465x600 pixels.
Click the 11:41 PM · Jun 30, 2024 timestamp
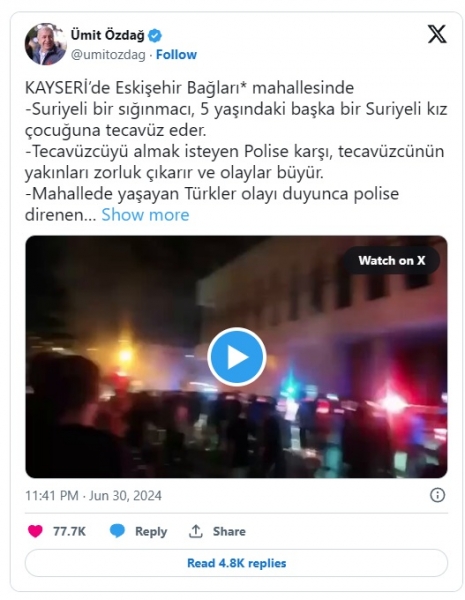click(93, 496)
